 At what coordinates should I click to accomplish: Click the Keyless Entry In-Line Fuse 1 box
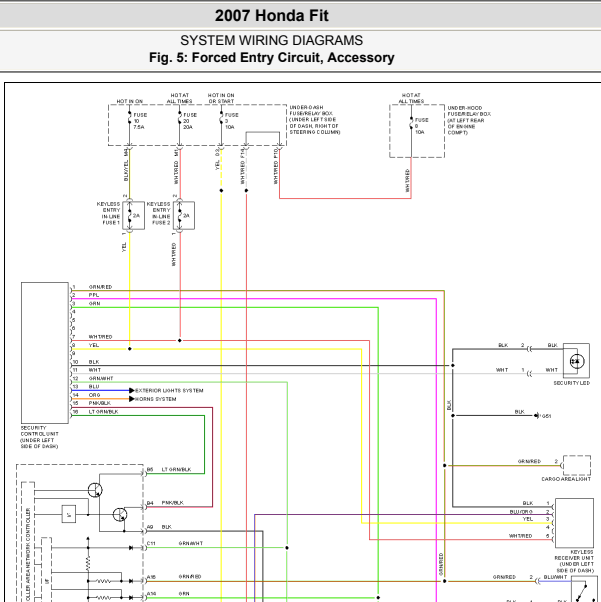click(134, 215)
